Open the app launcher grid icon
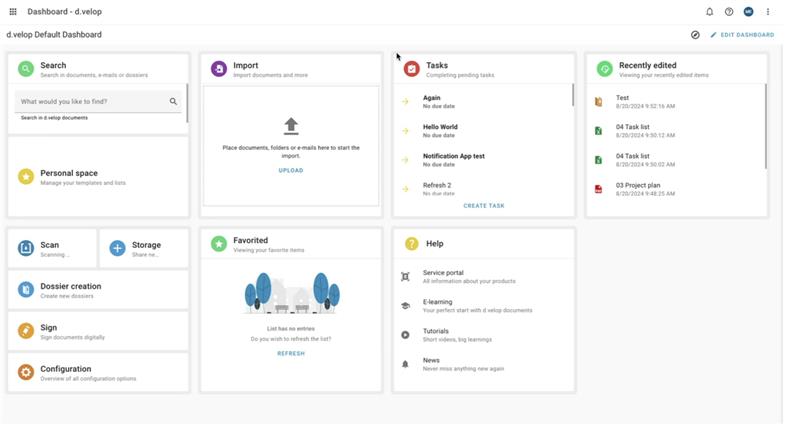 point(13,12)
